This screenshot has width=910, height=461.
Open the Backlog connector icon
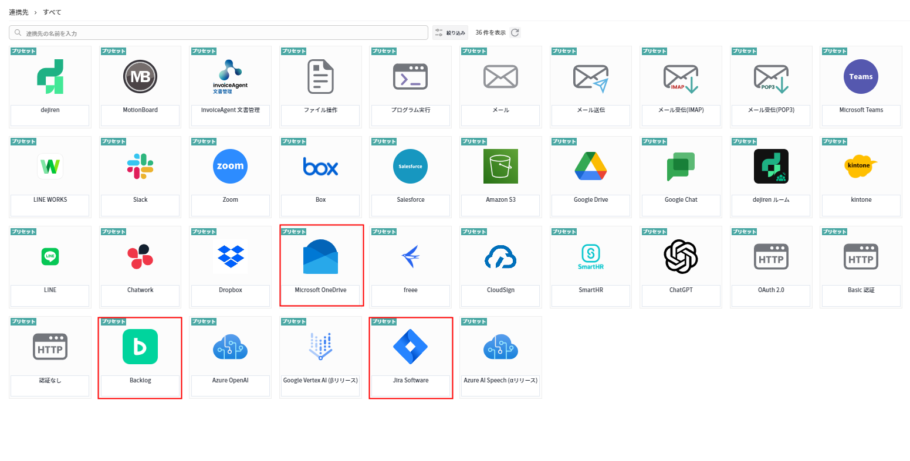140,347
